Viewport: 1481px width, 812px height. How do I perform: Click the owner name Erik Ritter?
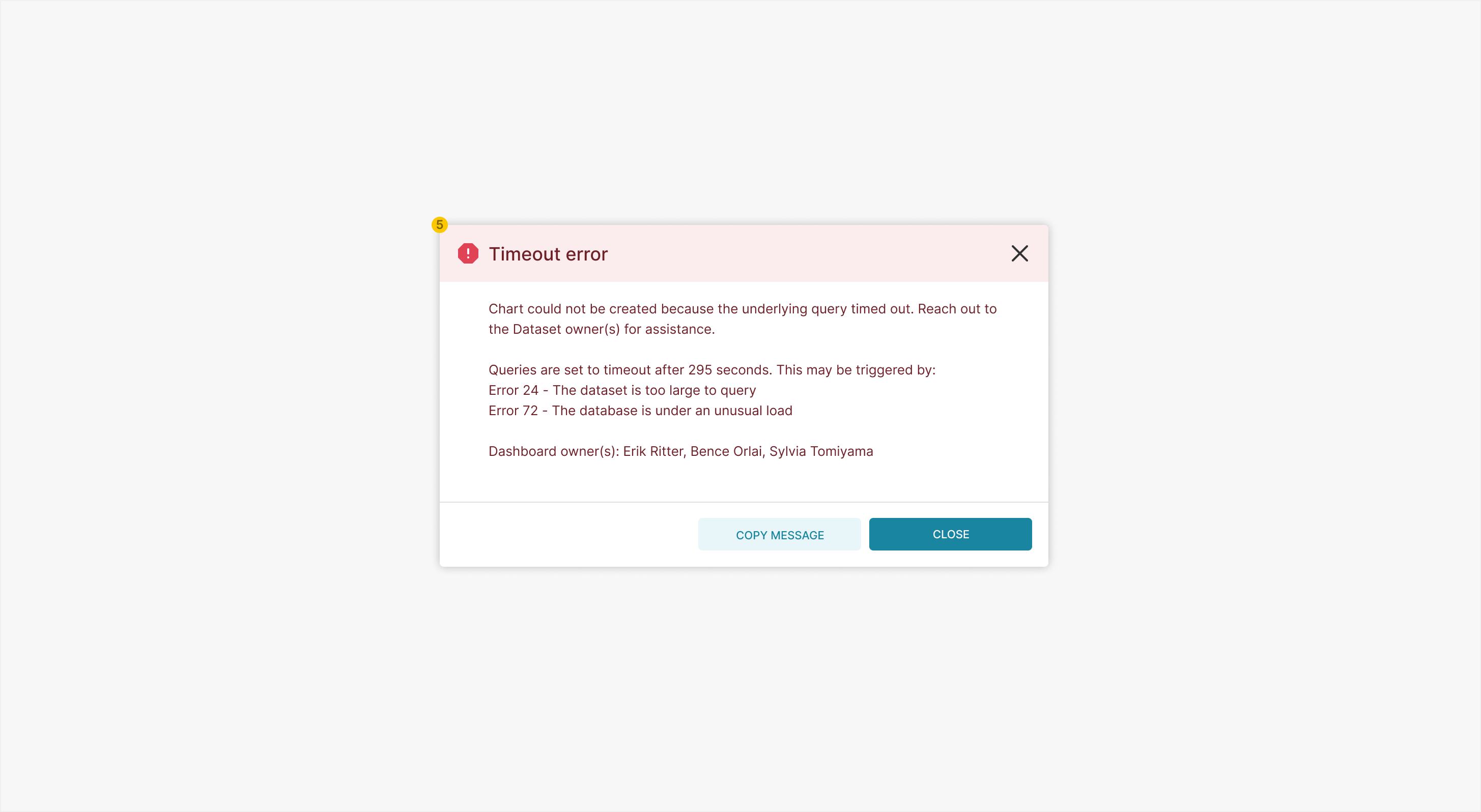click(x=653, y=452)
